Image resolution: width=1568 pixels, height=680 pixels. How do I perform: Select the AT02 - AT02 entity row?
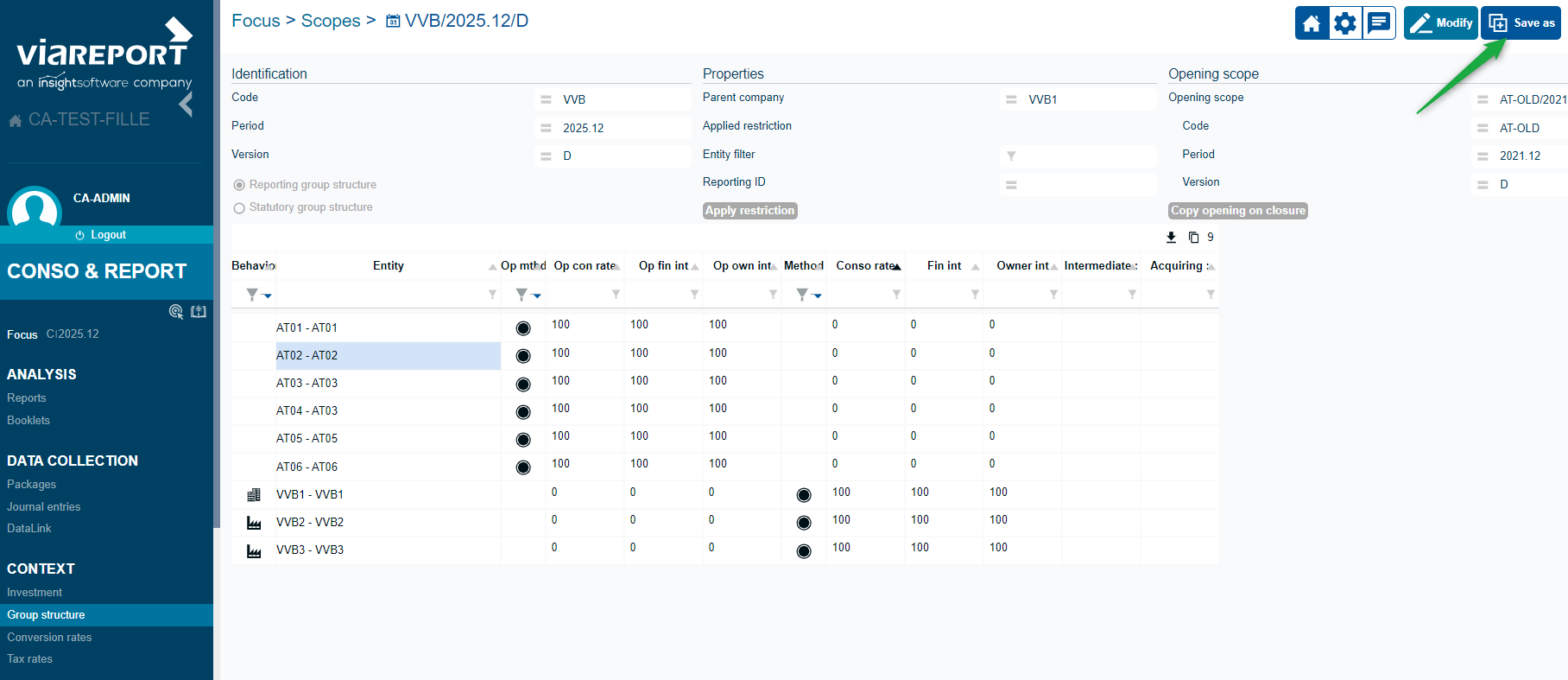click(x=388, y=356)
